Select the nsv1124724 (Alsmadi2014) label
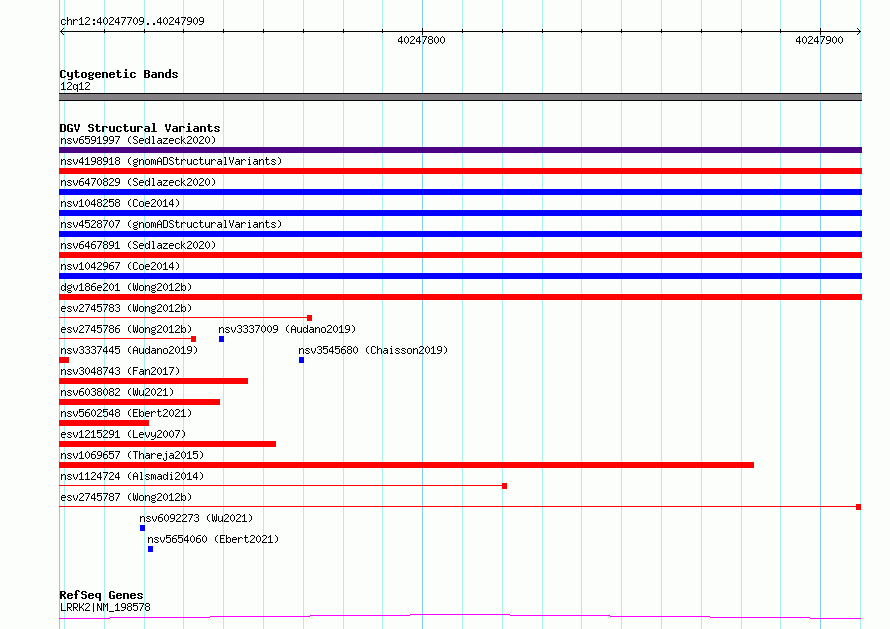This screenshot has height=629, width=890. tap(132, 476)
